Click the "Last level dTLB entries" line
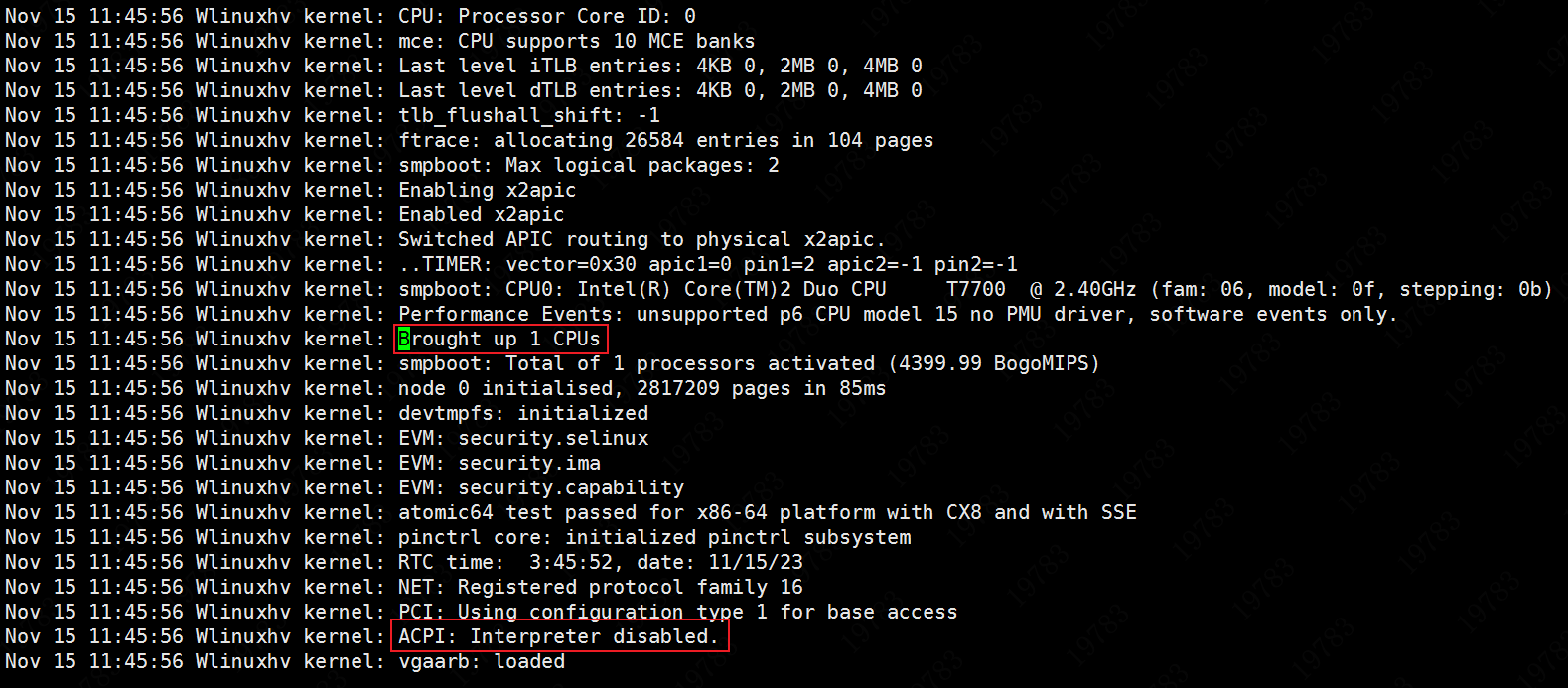Screen dimensions: 1568x688 point(660,90)
